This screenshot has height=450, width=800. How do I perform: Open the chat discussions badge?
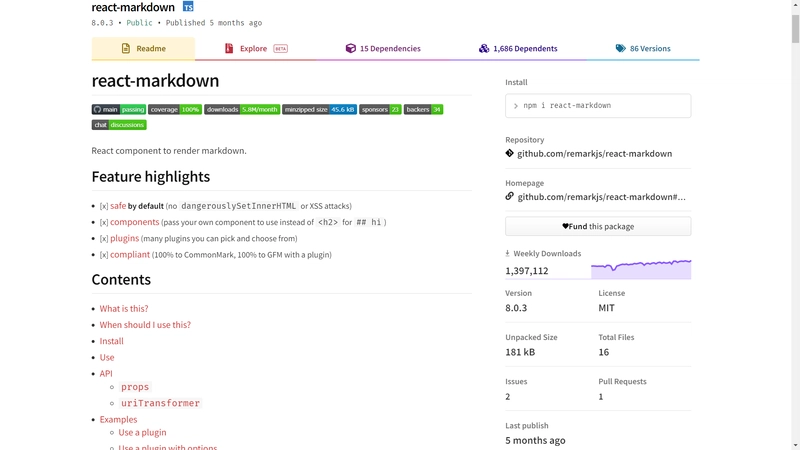119,125
